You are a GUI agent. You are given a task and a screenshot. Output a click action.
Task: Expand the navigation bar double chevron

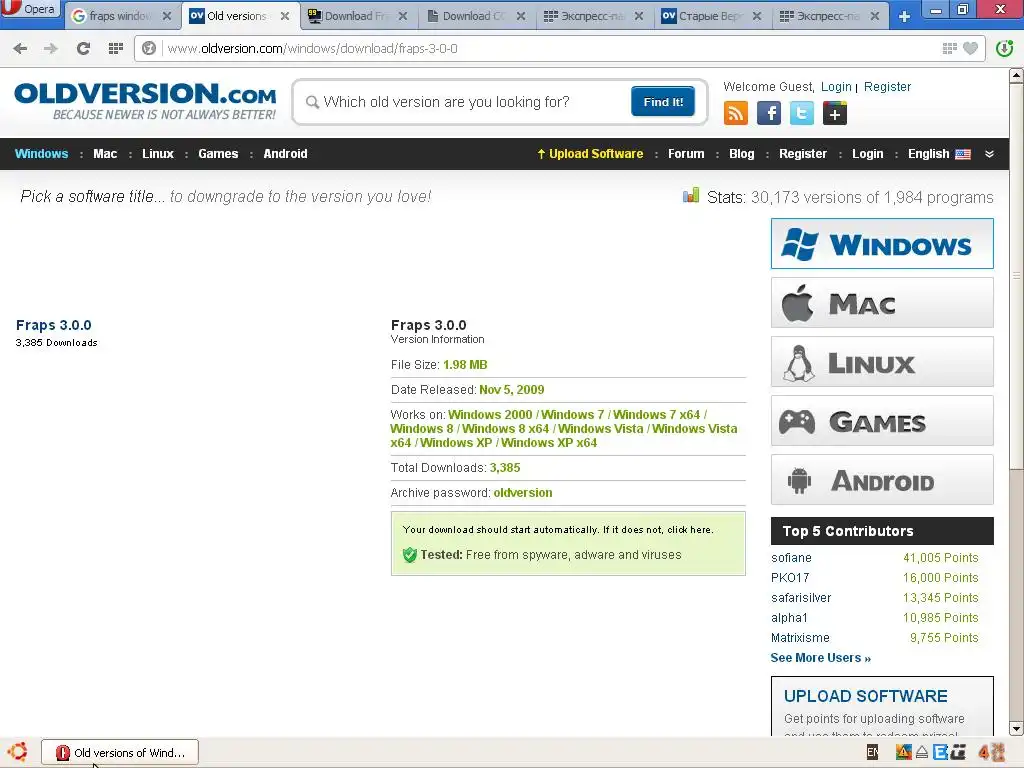tap(989, 154)
